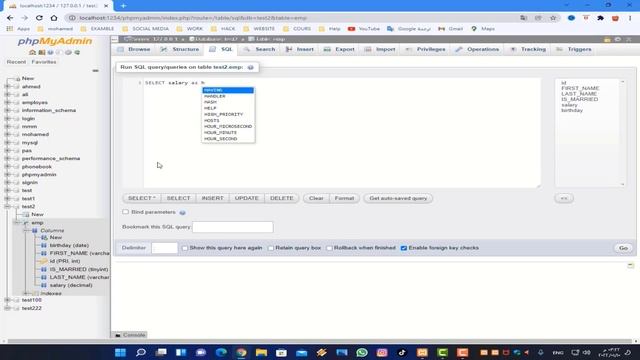Collapse the Columns node under emp
Viewport: 640px width, 360px height.
(x=25, y=231)
